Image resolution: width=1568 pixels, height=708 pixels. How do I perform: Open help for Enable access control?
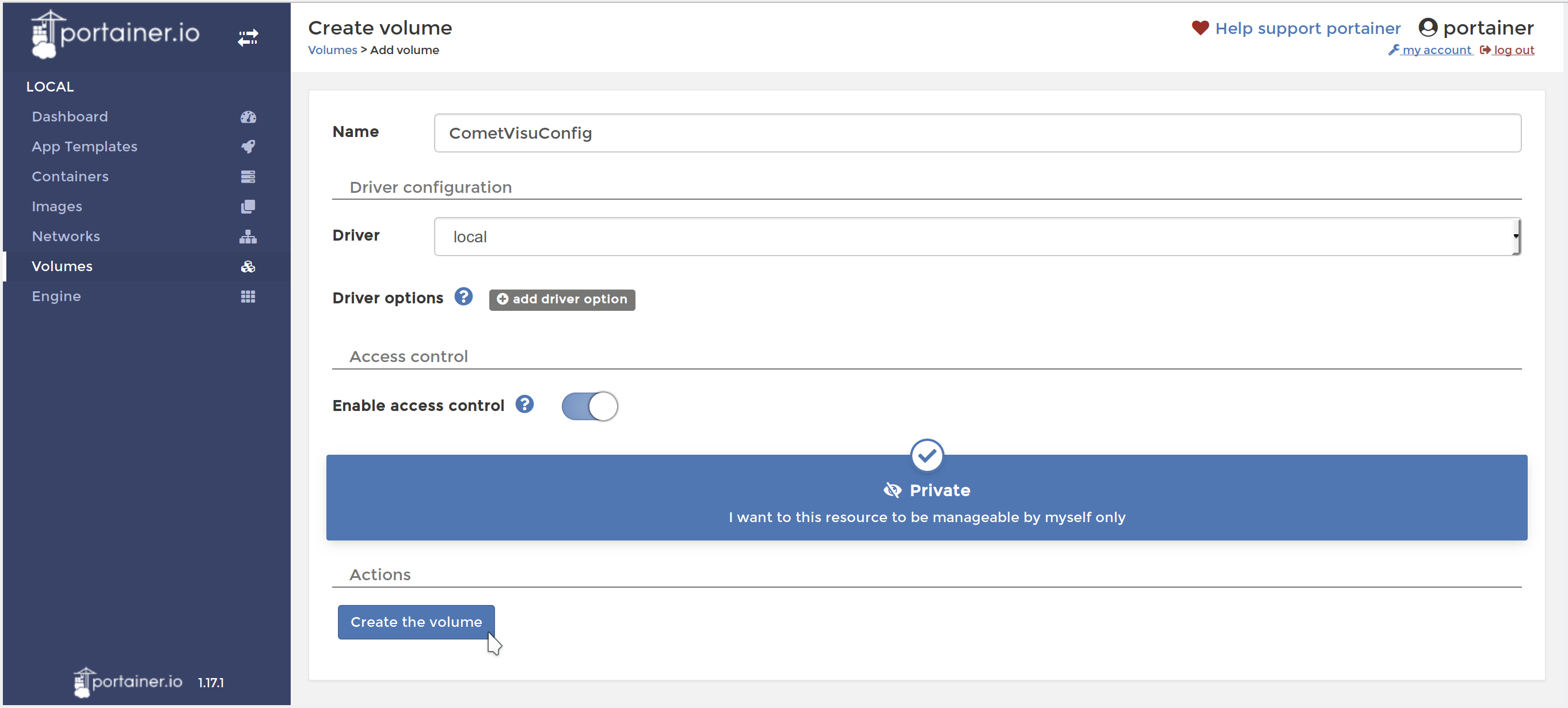[524, 404]
